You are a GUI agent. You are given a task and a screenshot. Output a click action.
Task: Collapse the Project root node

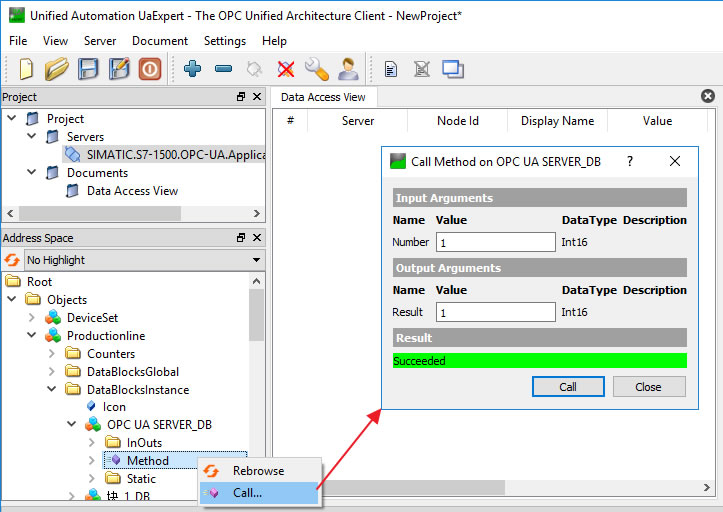[x=12, y=118]
